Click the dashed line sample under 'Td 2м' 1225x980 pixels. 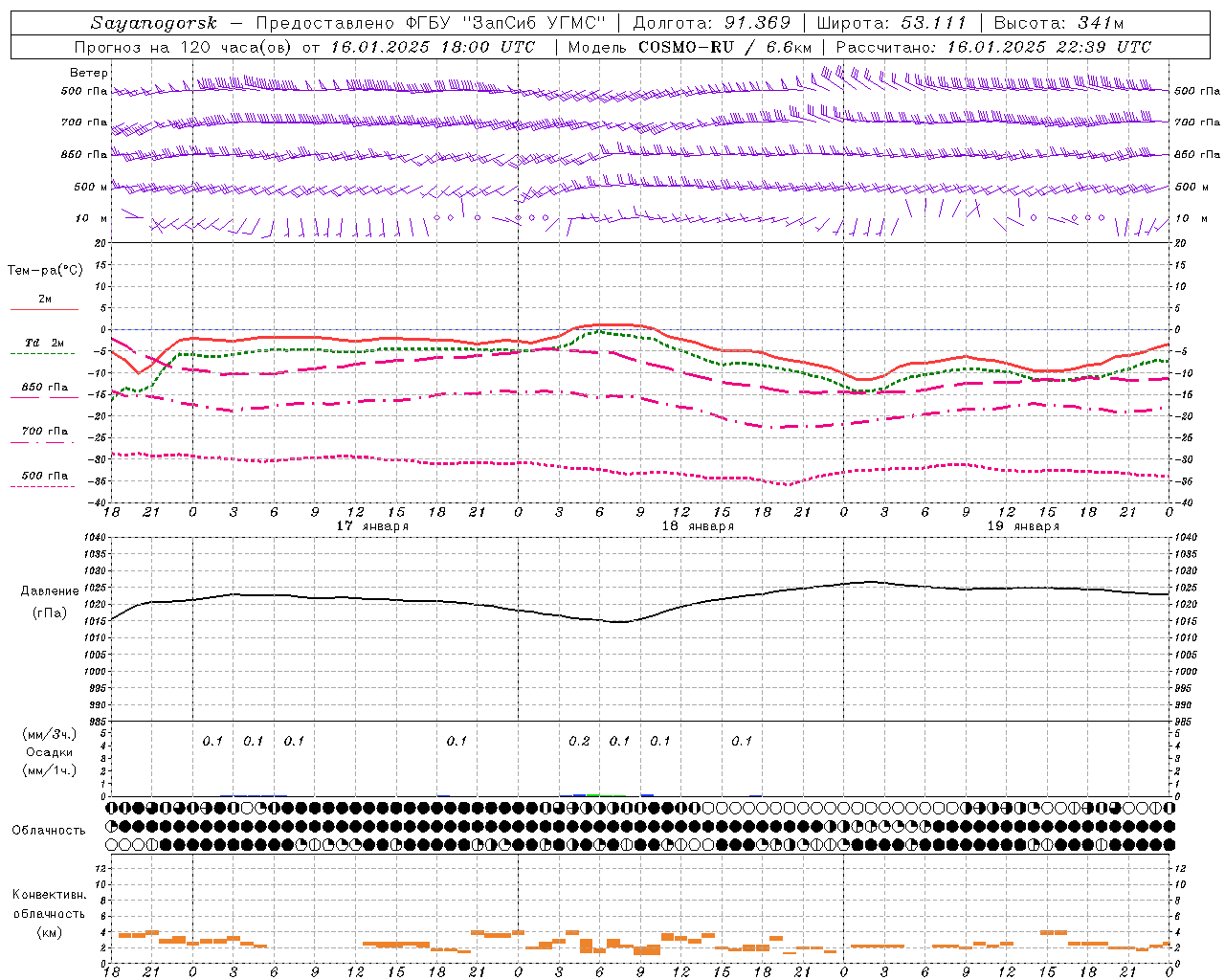tap(42, 354)
